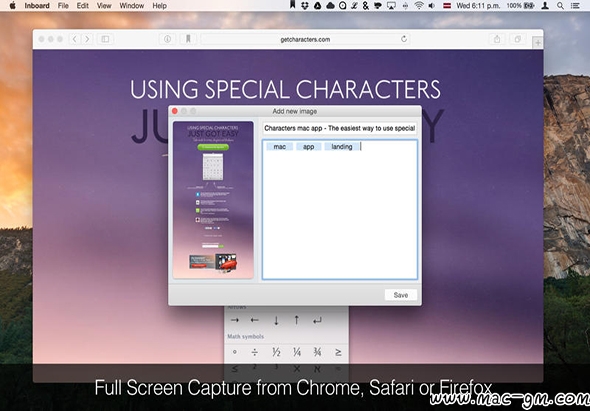Screen dimensions: 590x411
Task: Open Spotlight search
Action: click(560, 6)
